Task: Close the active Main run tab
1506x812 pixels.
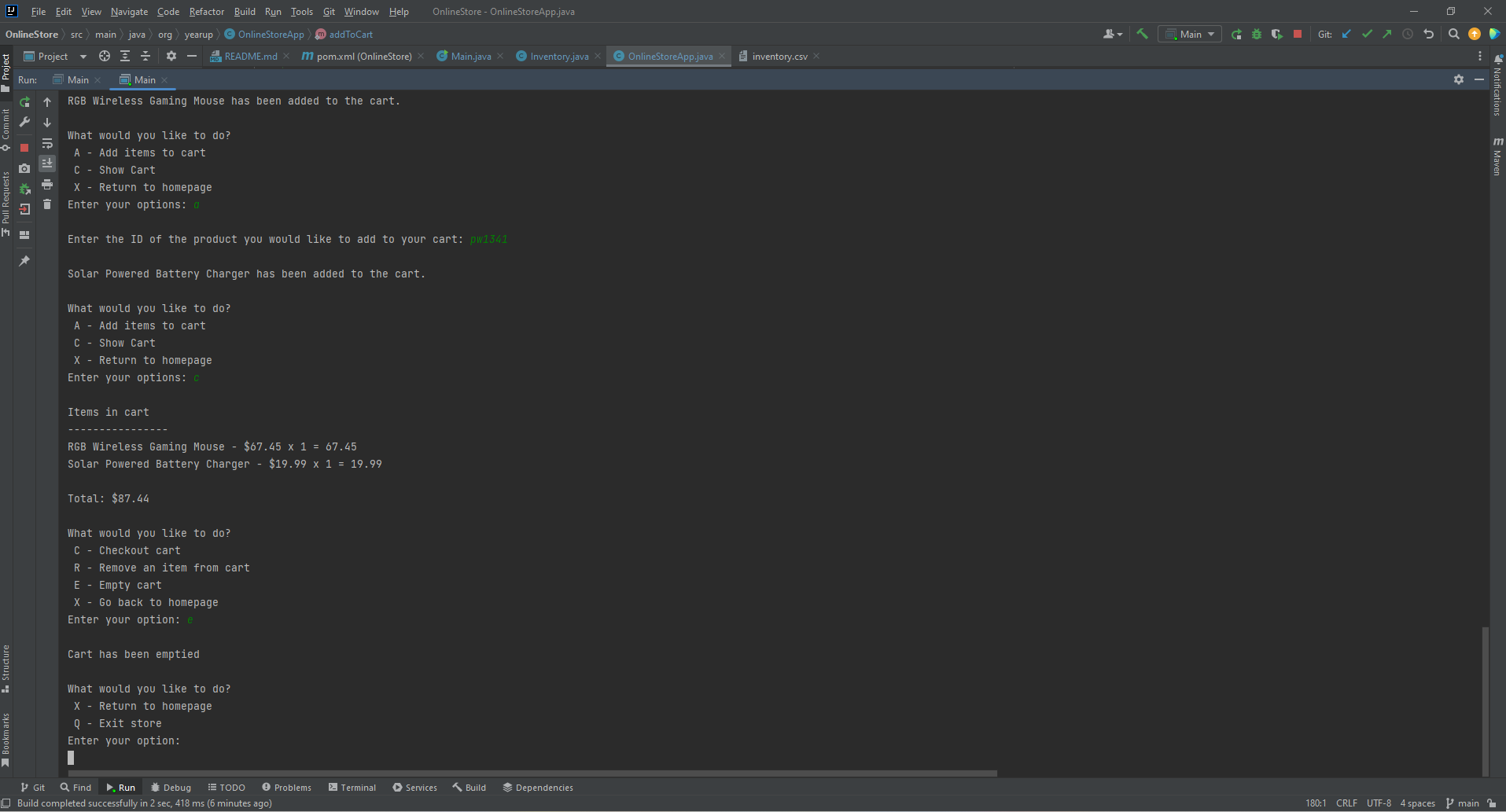Action: tap(164, 80)
